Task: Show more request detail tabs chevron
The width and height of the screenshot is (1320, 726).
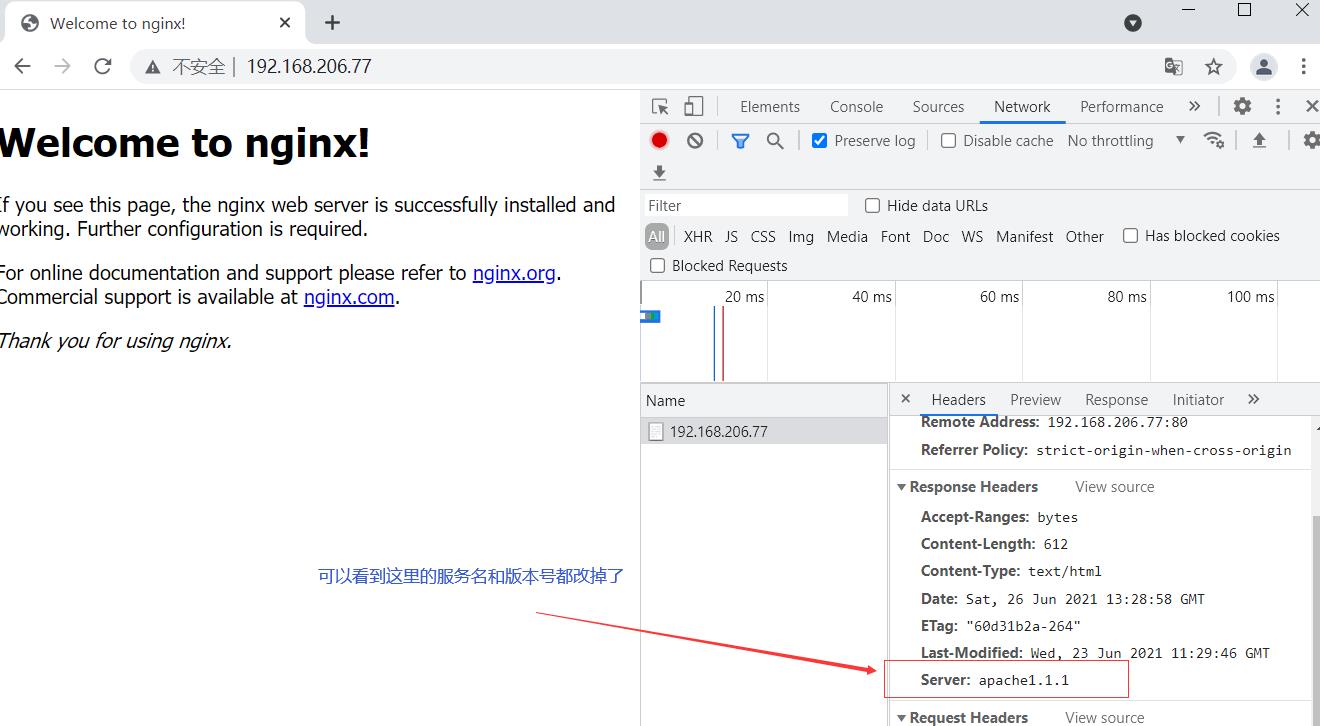Action: (x=1253, y=399)
